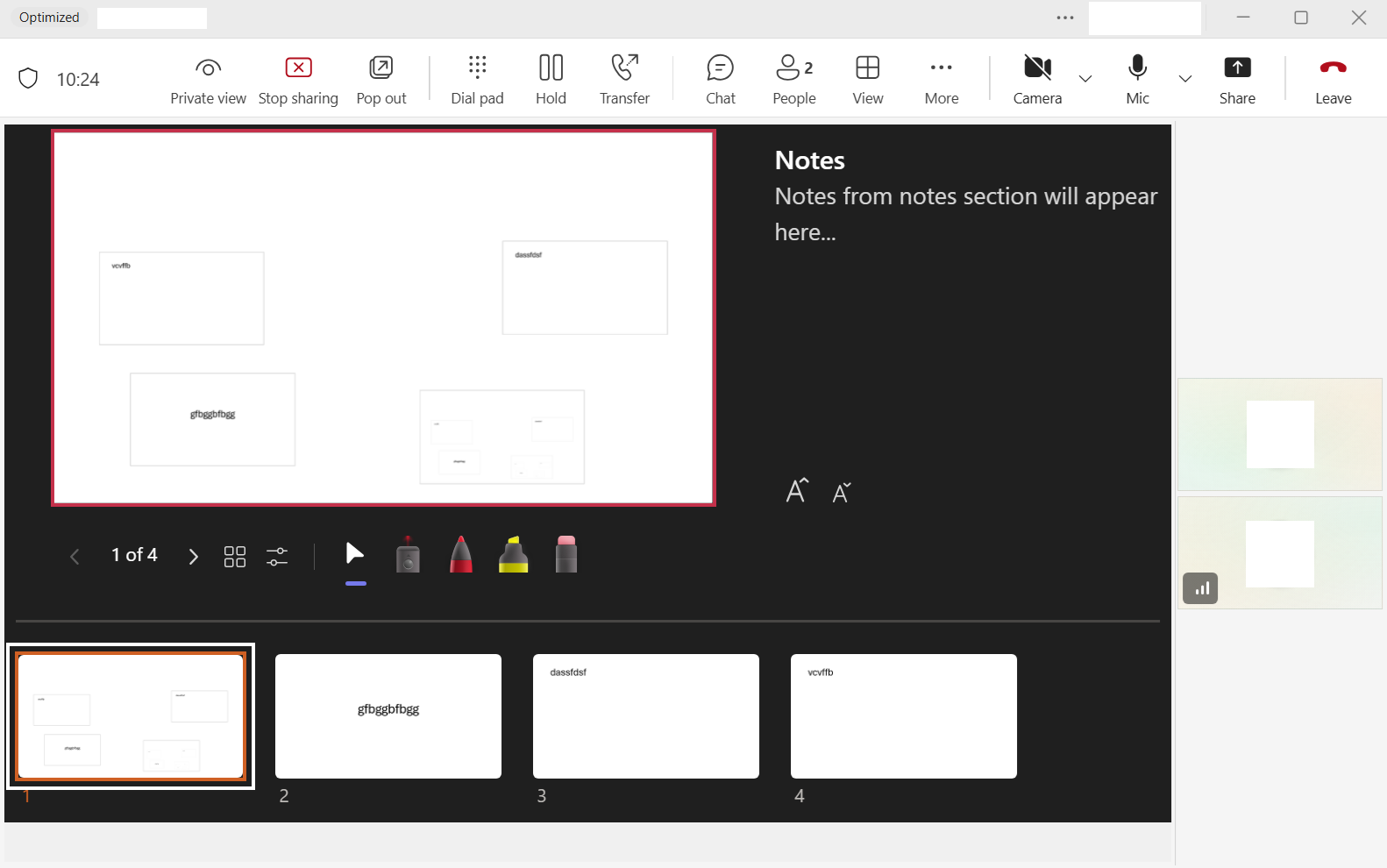Decrease notes font size

[842, 493]
